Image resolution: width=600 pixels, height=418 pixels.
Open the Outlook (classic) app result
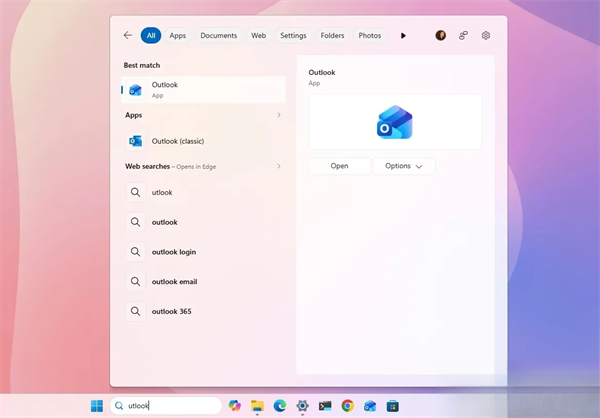pos(203,141)
